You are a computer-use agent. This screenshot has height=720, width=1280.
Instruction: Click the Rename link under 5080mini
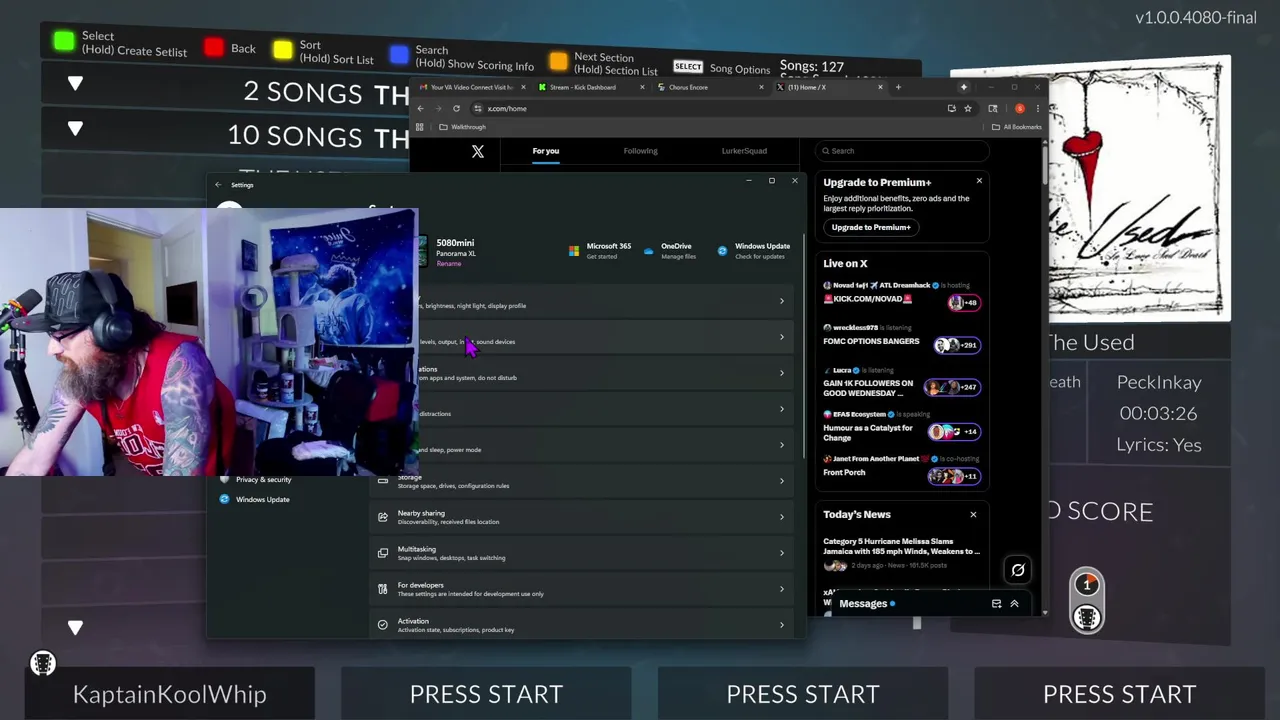(449, 264)
